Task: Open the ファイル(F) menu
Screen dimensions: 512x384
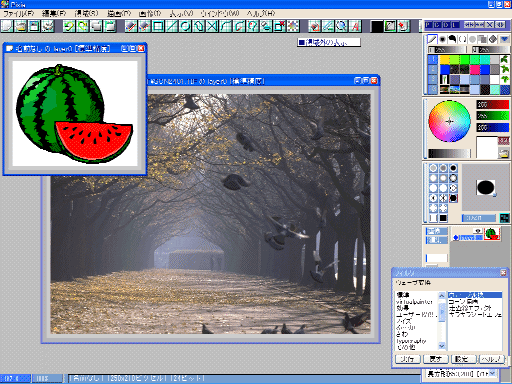Action: coord(19,14)
